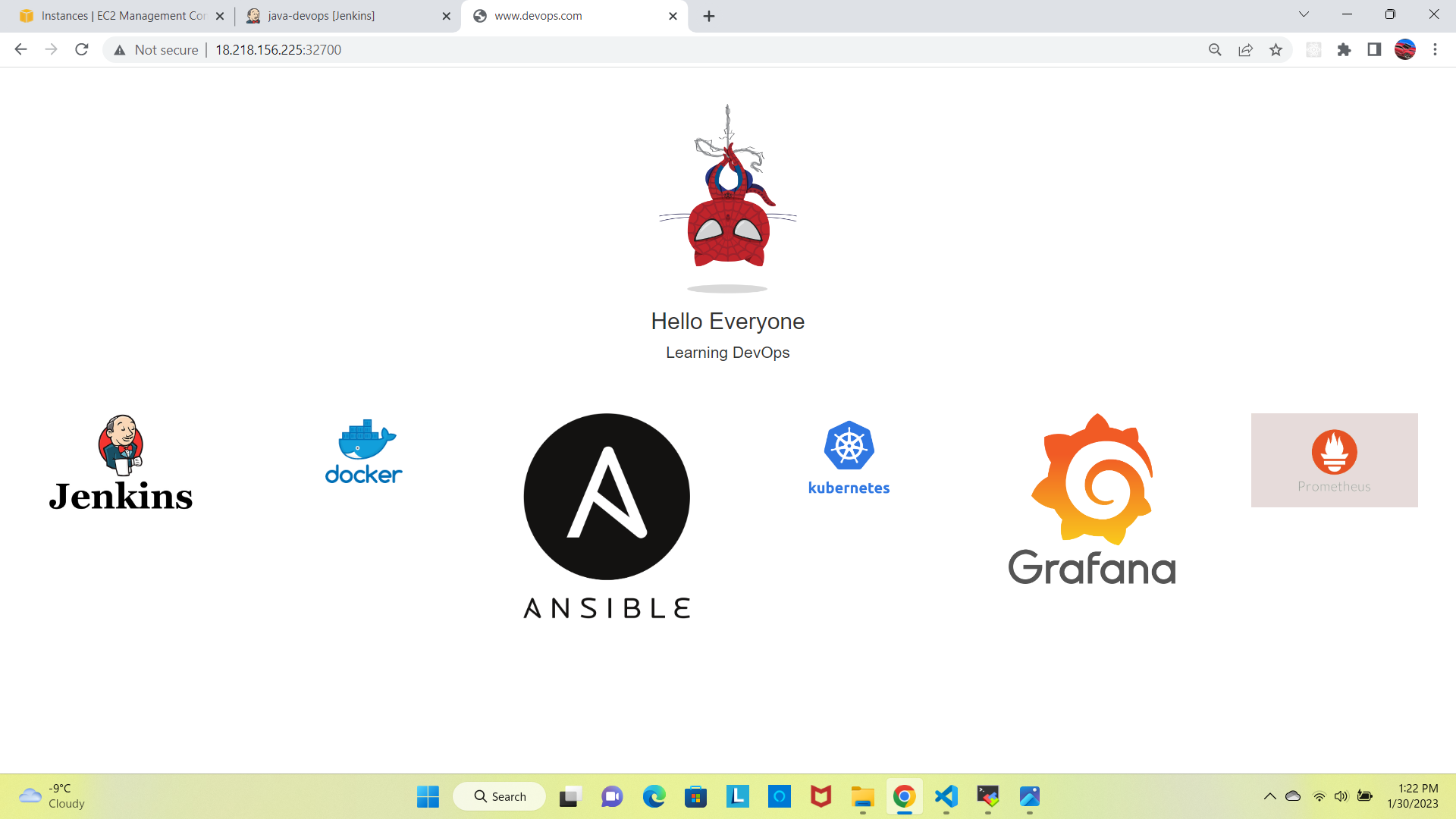Click the Kubernetes logo

tap(849, 458)
